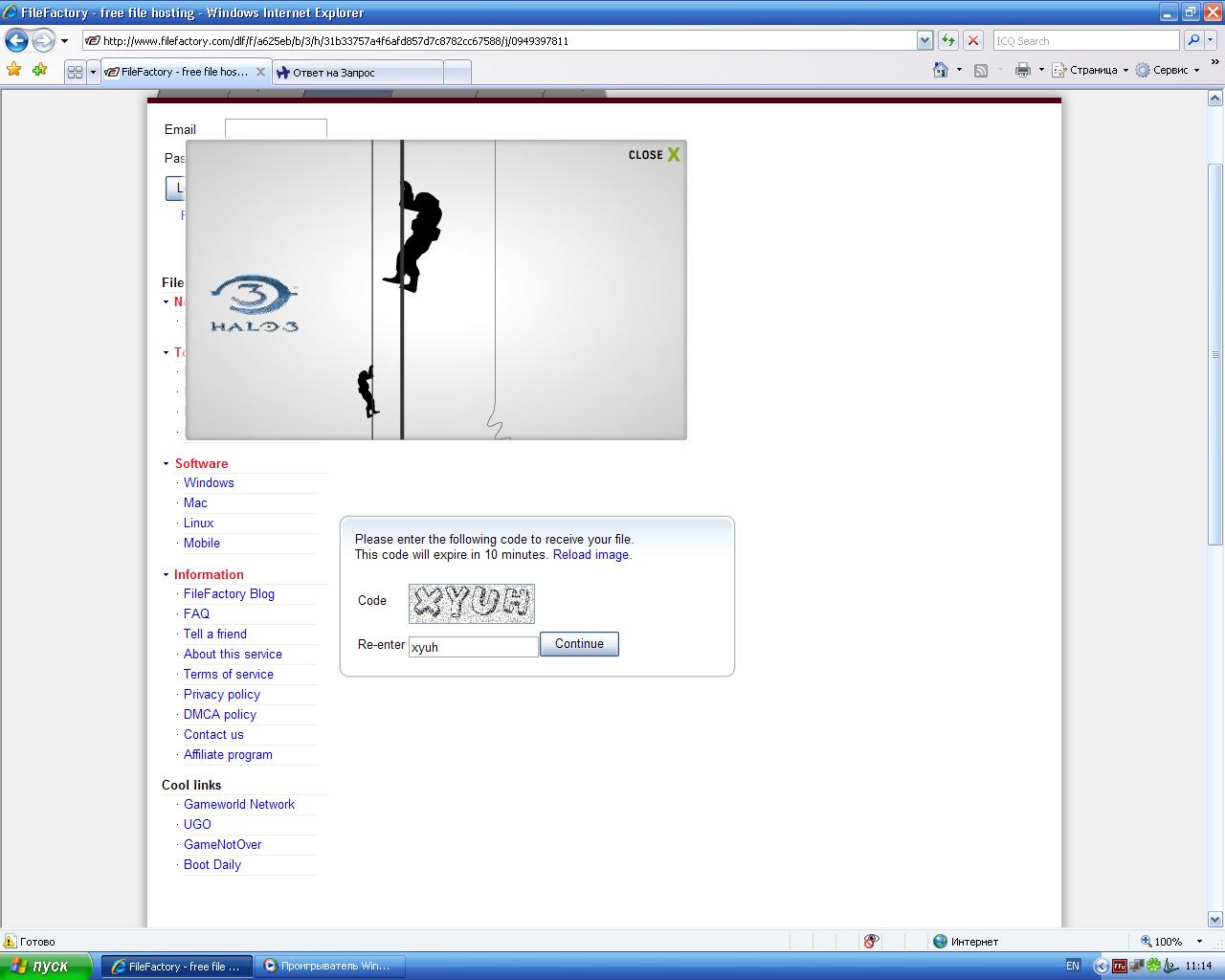Click the ICQ Search magnifier icon

click(x=1192, y=40)
